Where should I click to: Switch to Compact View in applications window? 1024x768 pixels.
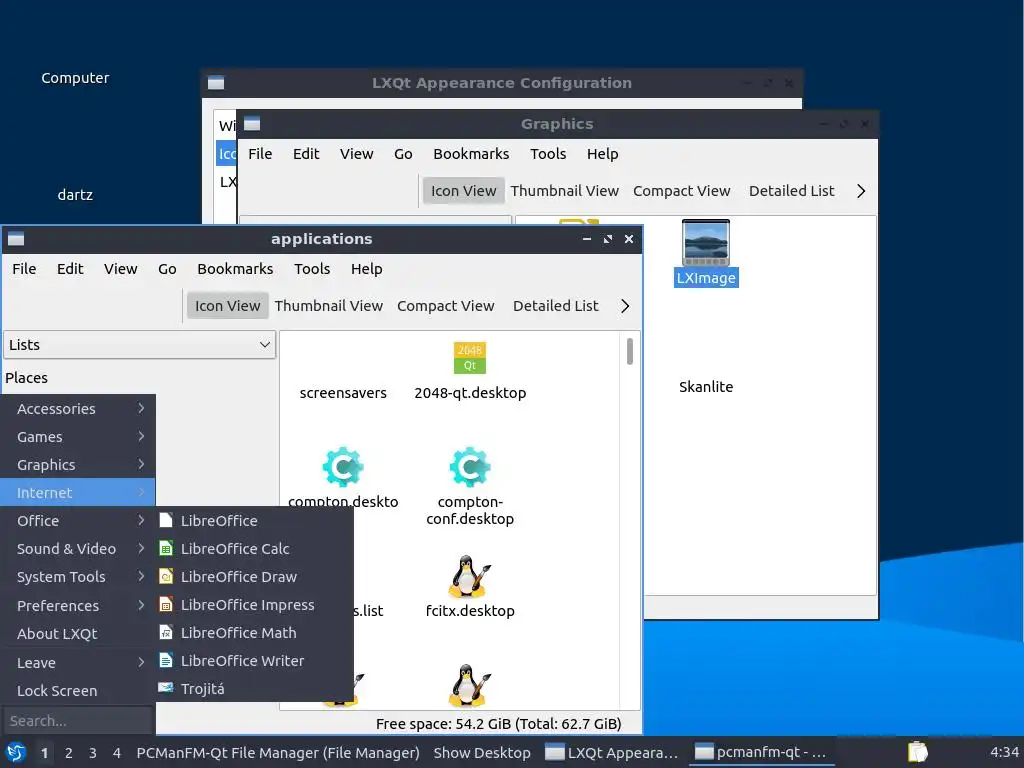(445, 306)
